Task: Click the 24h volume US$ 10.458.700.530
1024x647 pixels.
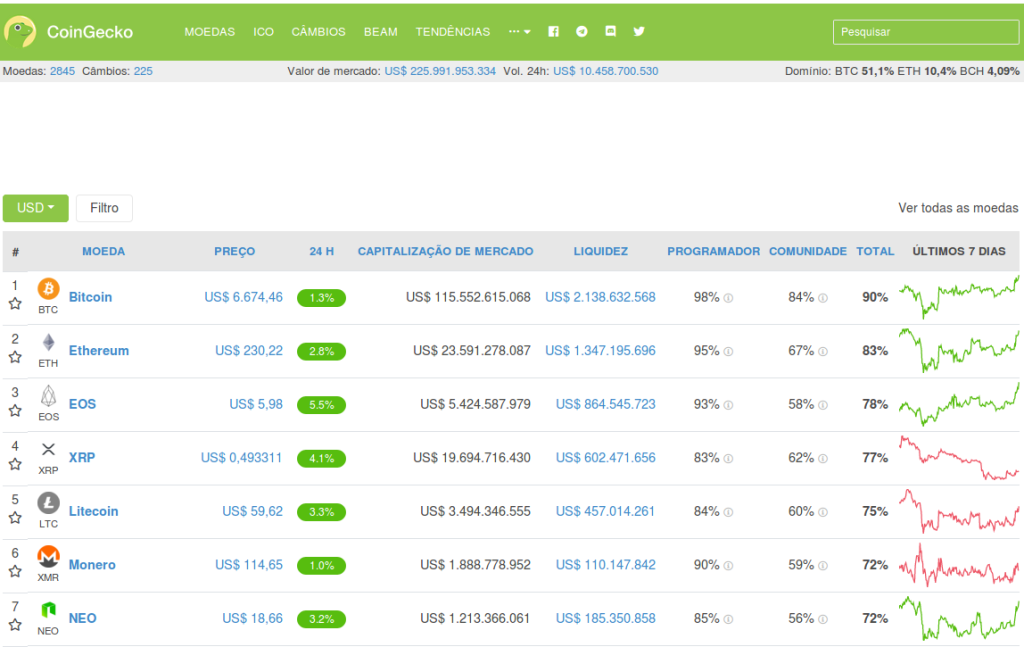Action: click(x=605, y=71)
